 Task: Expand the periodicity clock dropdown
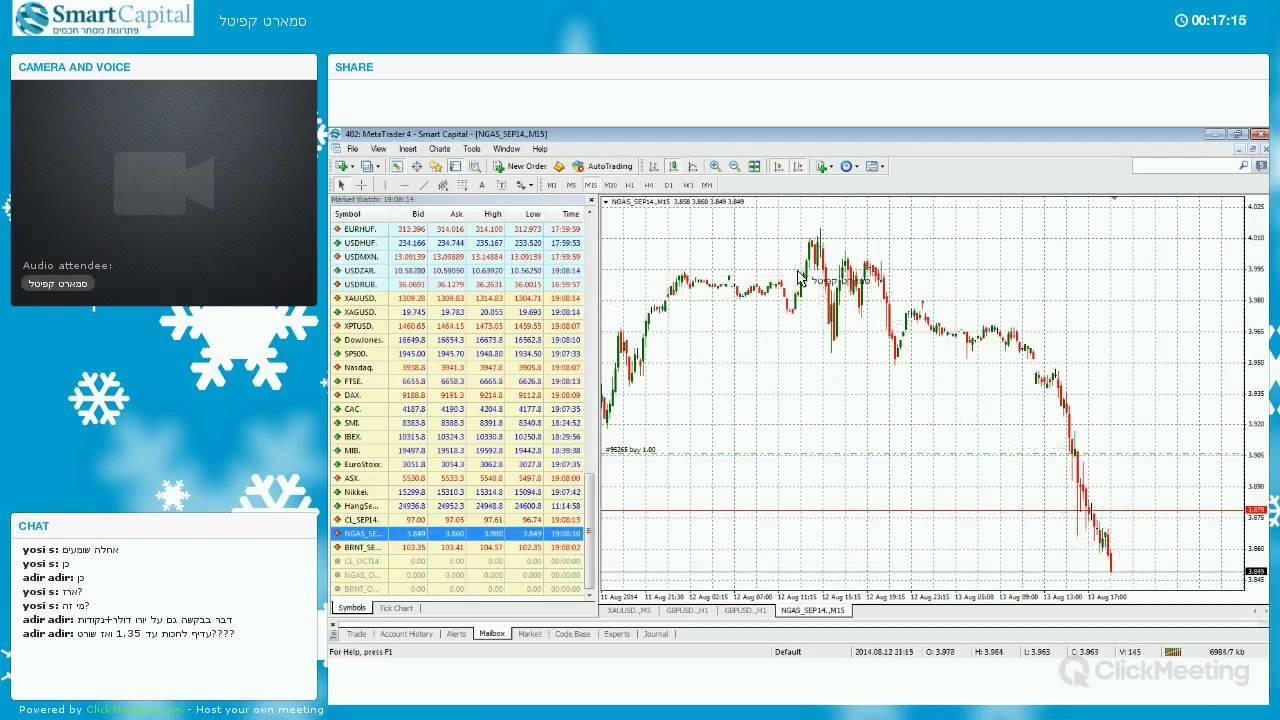click(x=858, y=166)
